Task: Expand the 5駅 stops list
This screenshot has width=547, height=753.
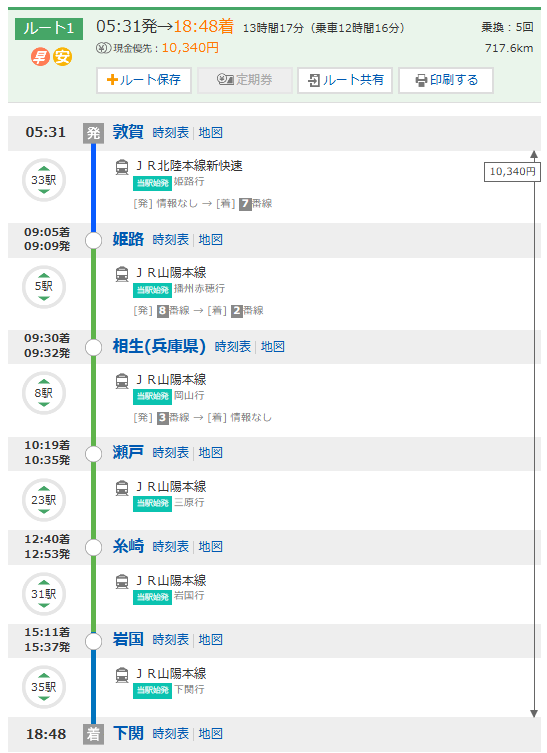Action: pyautogui.click(x=44, y=287)
